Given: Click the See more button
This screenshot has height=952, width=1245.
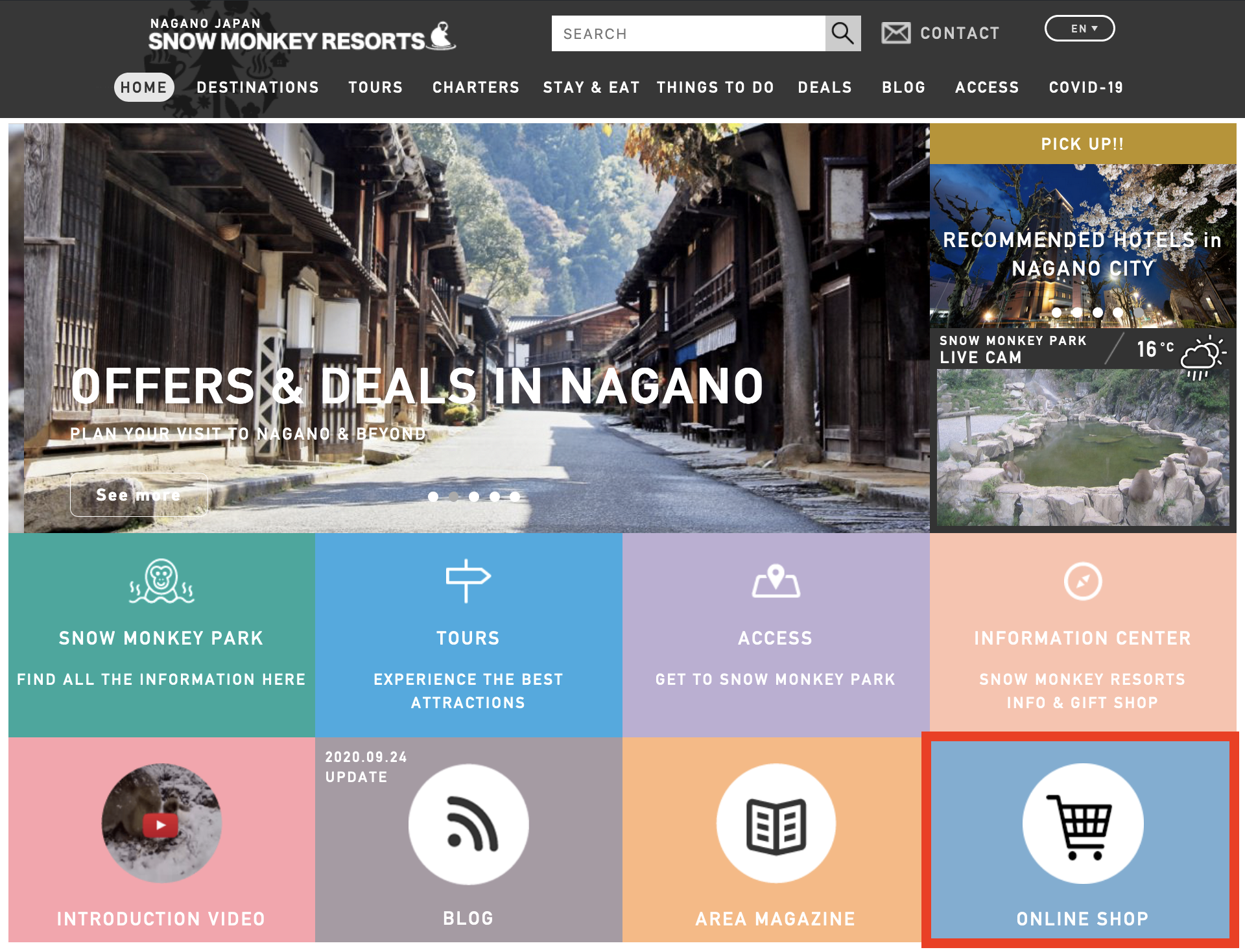Looking at the screenshot, I should 139,495.
